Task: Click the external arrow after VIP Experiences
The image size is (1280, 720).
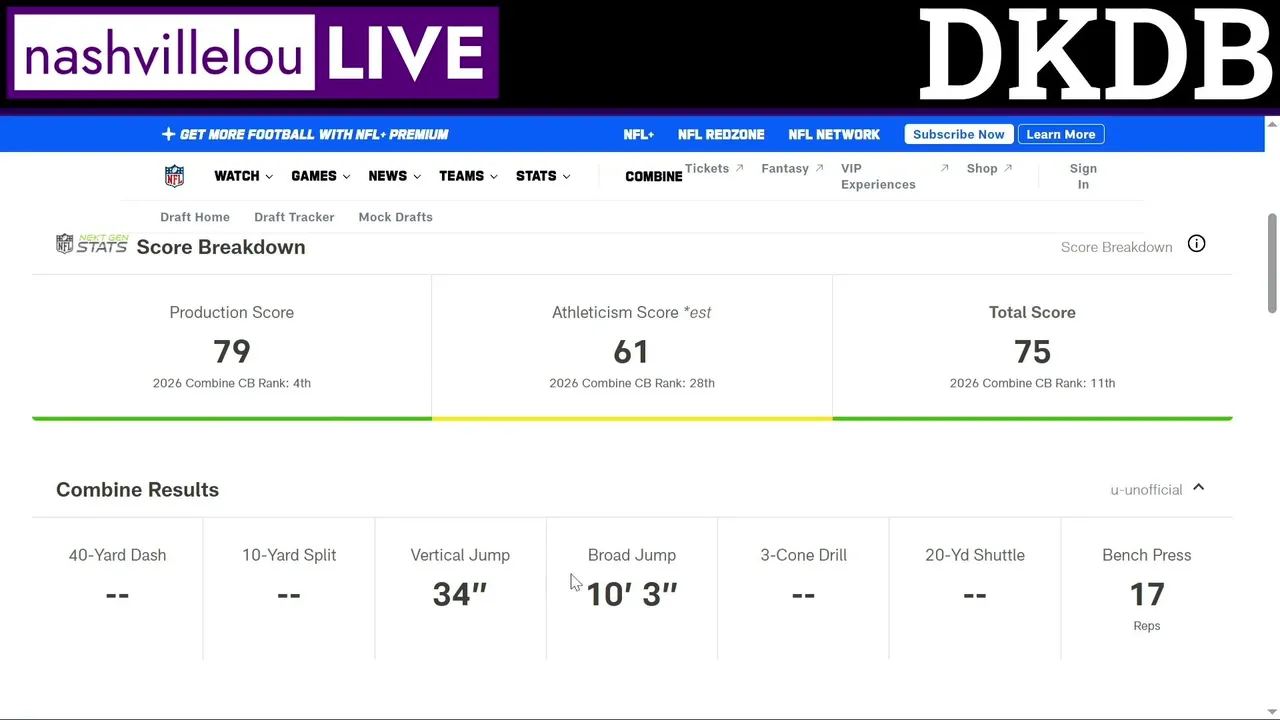Action: click(944, 168)
